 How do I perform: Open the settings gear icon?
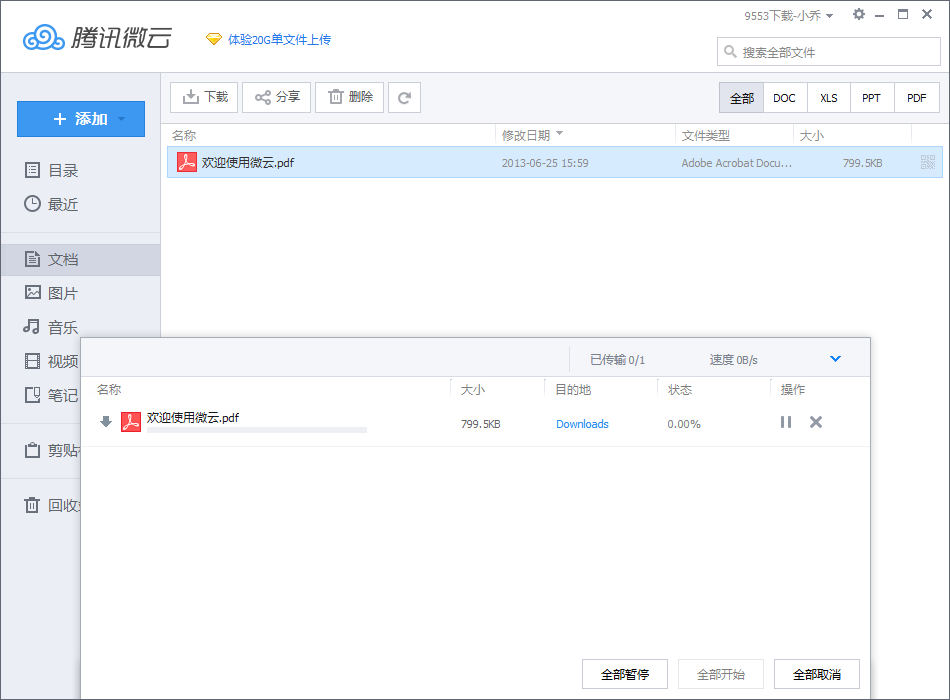click(859, 14)
